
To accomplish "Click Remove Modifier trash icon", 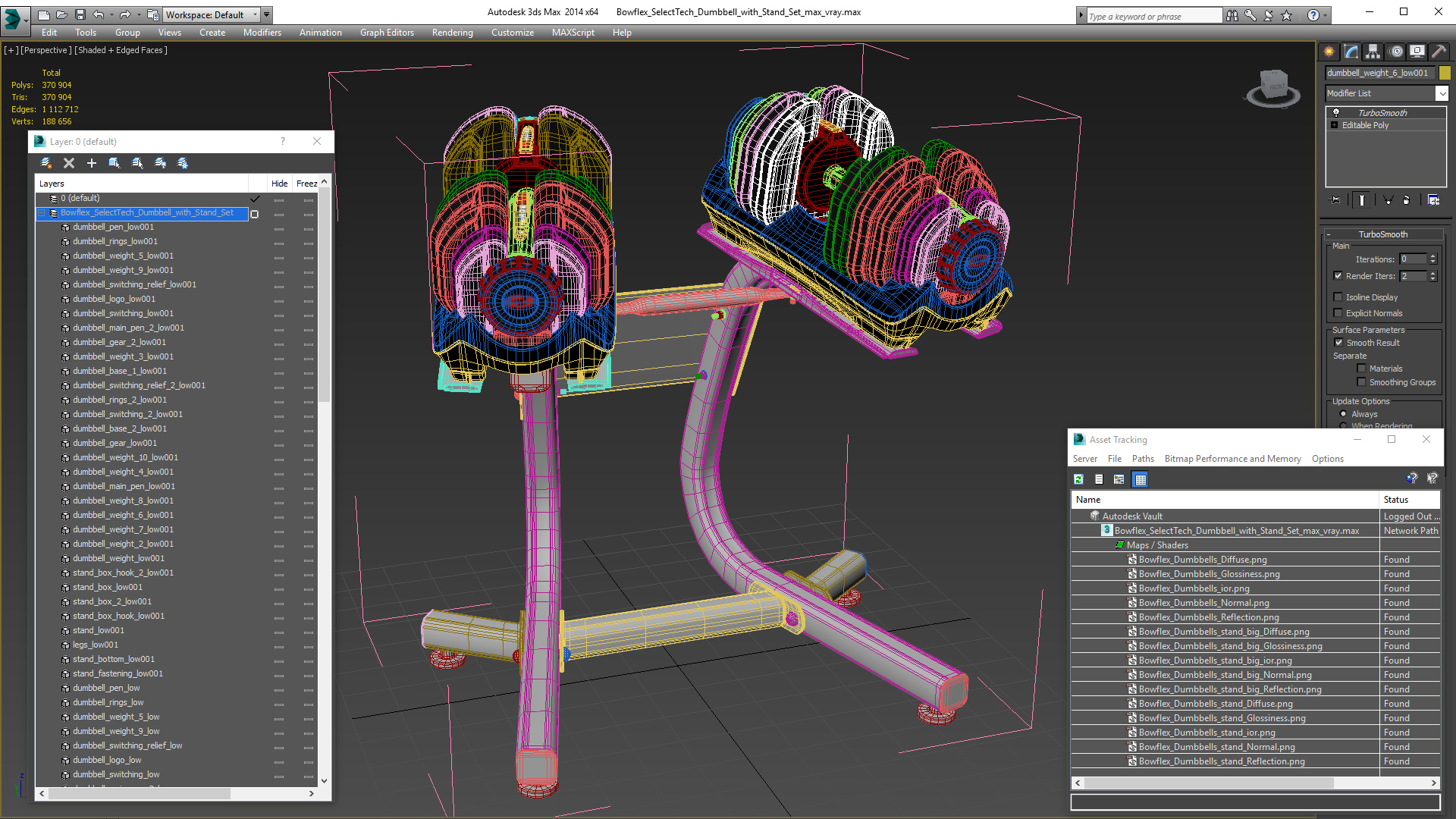I will point(1407,200).
